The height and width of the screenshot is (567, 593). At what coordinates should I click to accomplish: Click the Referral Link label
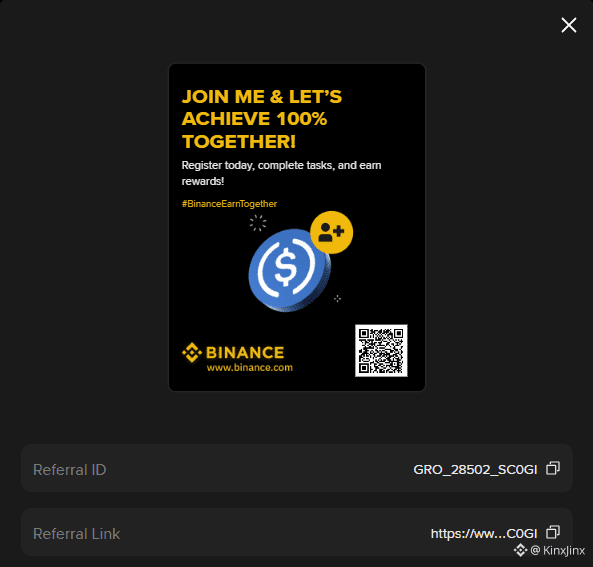[76, 534]
